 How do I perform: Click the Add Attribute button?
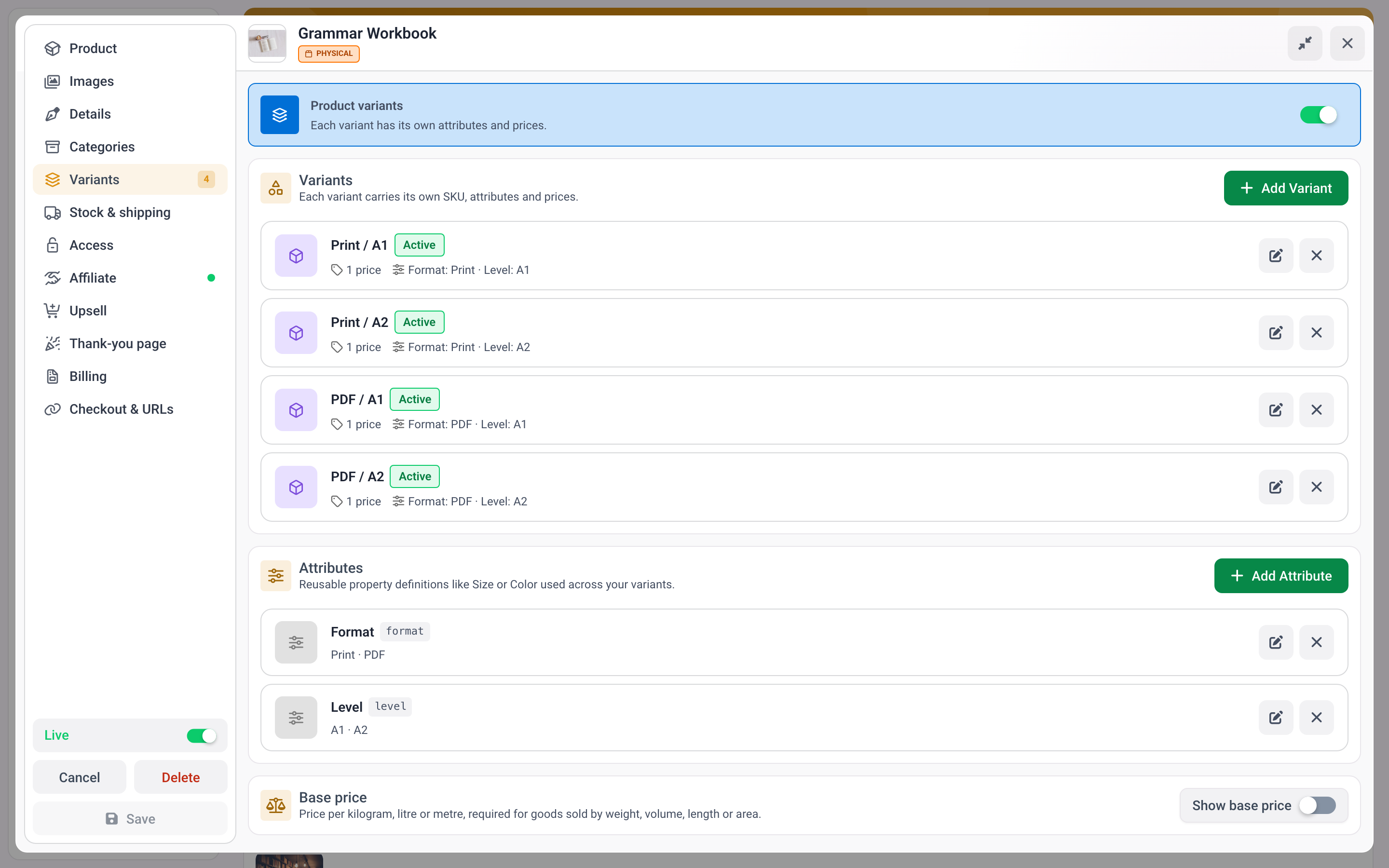(1280, 576)
